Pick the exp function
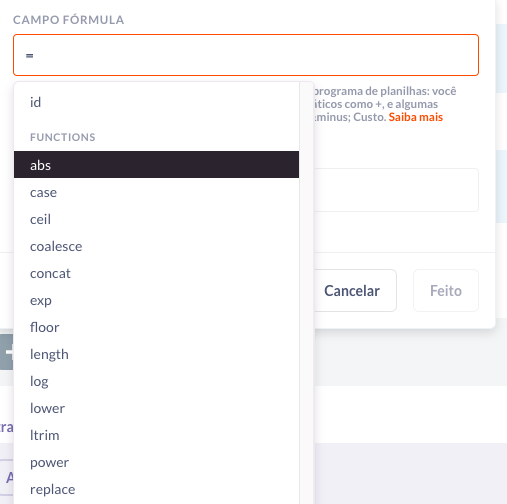 tap(156, 300)
